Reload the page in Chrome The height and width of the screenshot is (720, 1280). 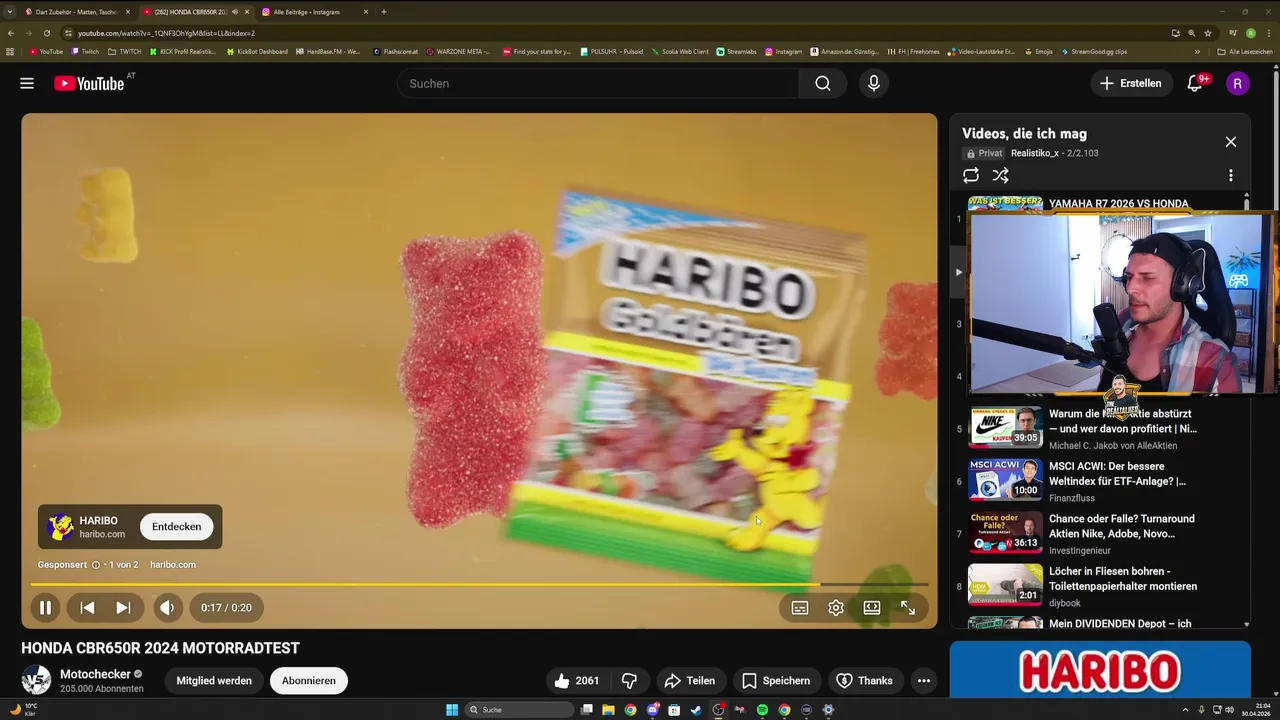pos(46,33)
